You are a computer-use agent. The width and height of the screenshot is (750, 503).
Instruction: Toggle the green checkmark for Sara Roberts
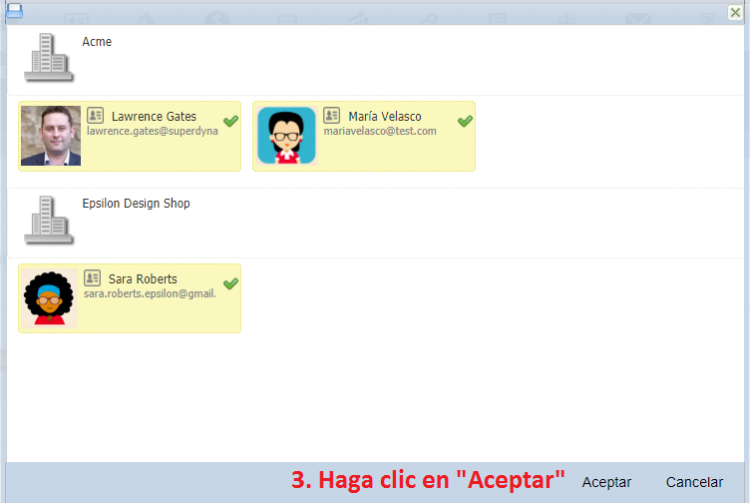231,284
